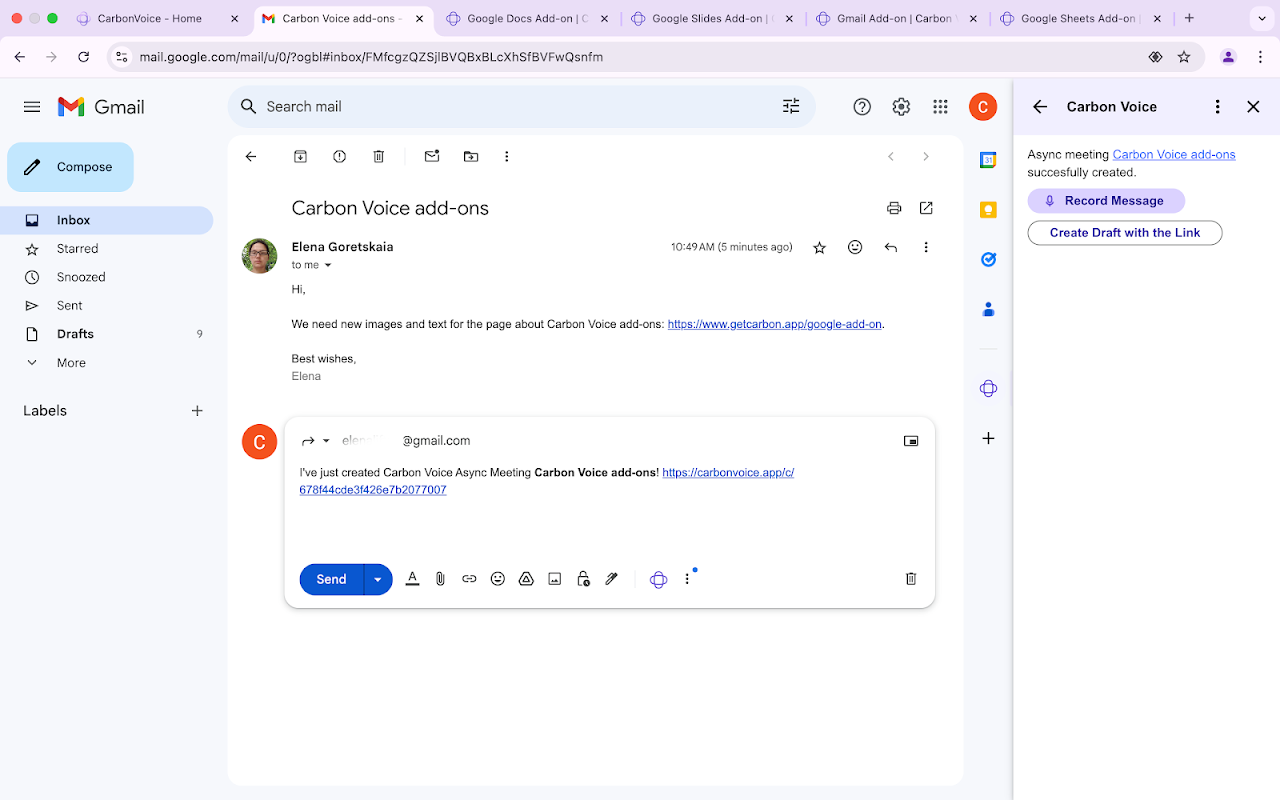Click Record Message button
Image resolution: width=1280 pixels, height=800 pixels.
[1106, 201]
